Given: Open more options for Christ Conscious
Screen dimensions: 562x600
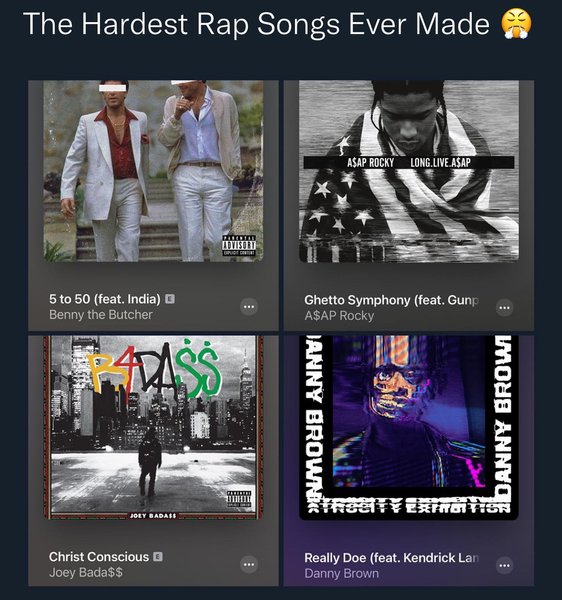Looking at the screenshot, I should coord(249,564).
